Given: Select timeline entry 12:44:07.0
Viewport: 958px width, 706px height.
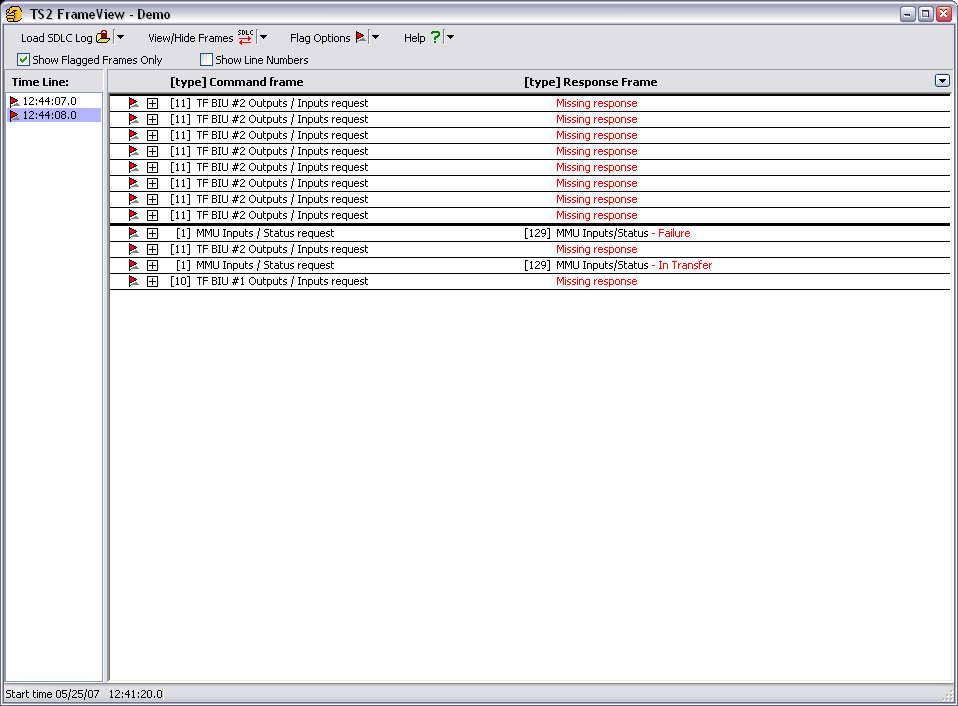Looking at the screenshot, I should [49, 101].
